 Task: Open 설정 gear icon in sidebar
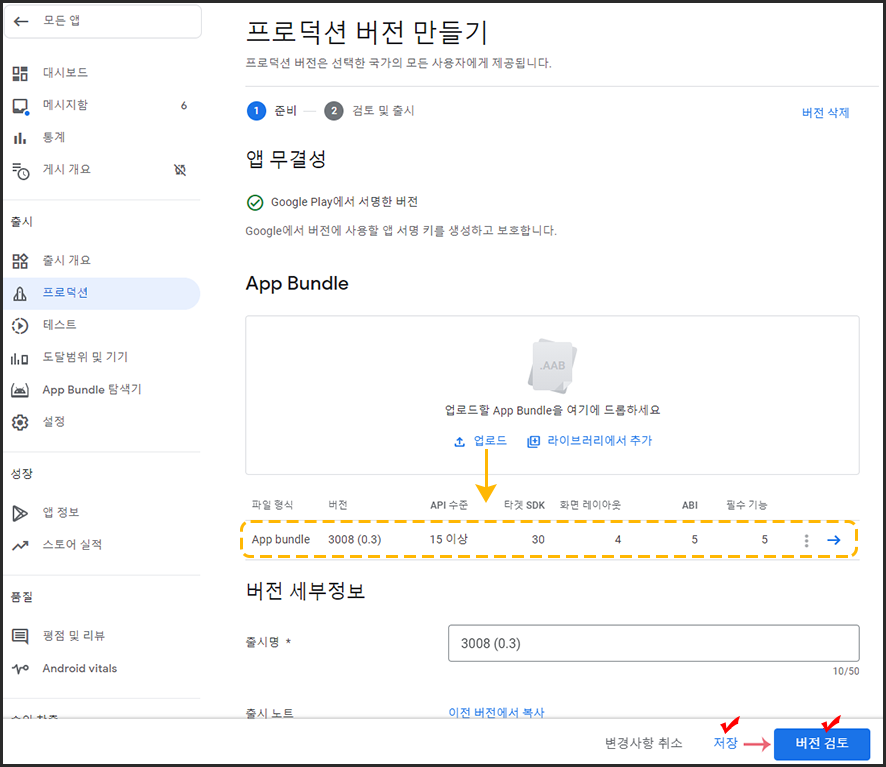point(20,422)
